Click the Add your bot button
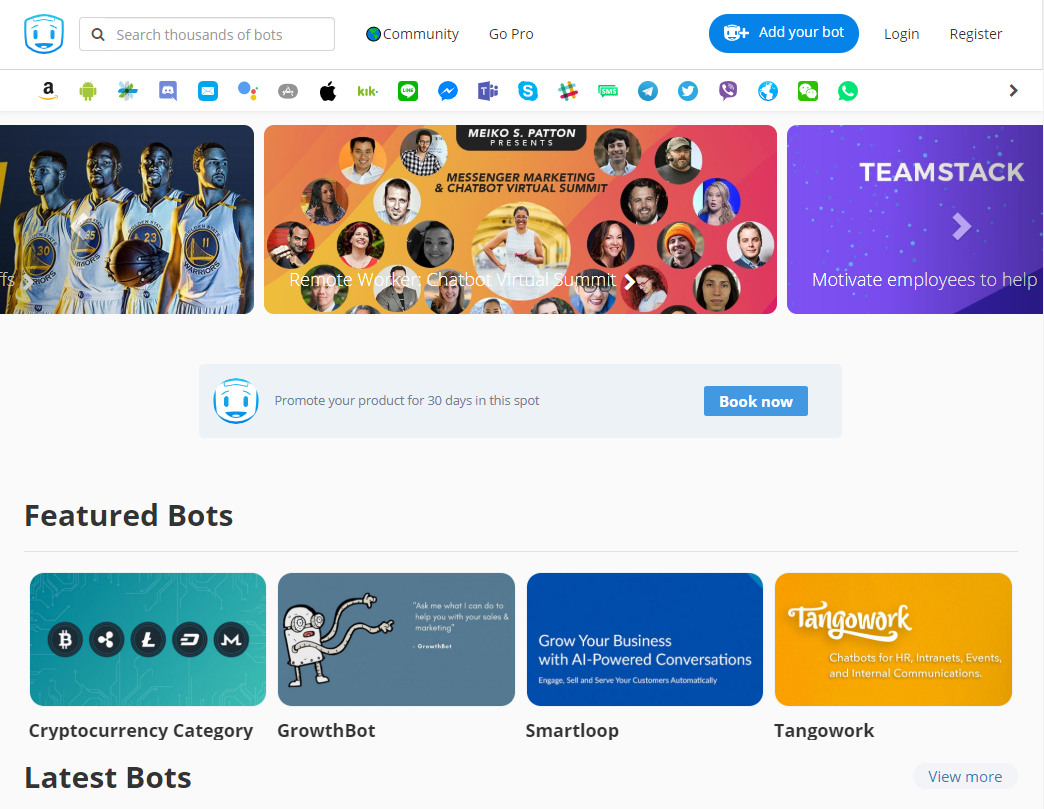The width and height of the screenshot is (1044, 809). coord(784,33)
